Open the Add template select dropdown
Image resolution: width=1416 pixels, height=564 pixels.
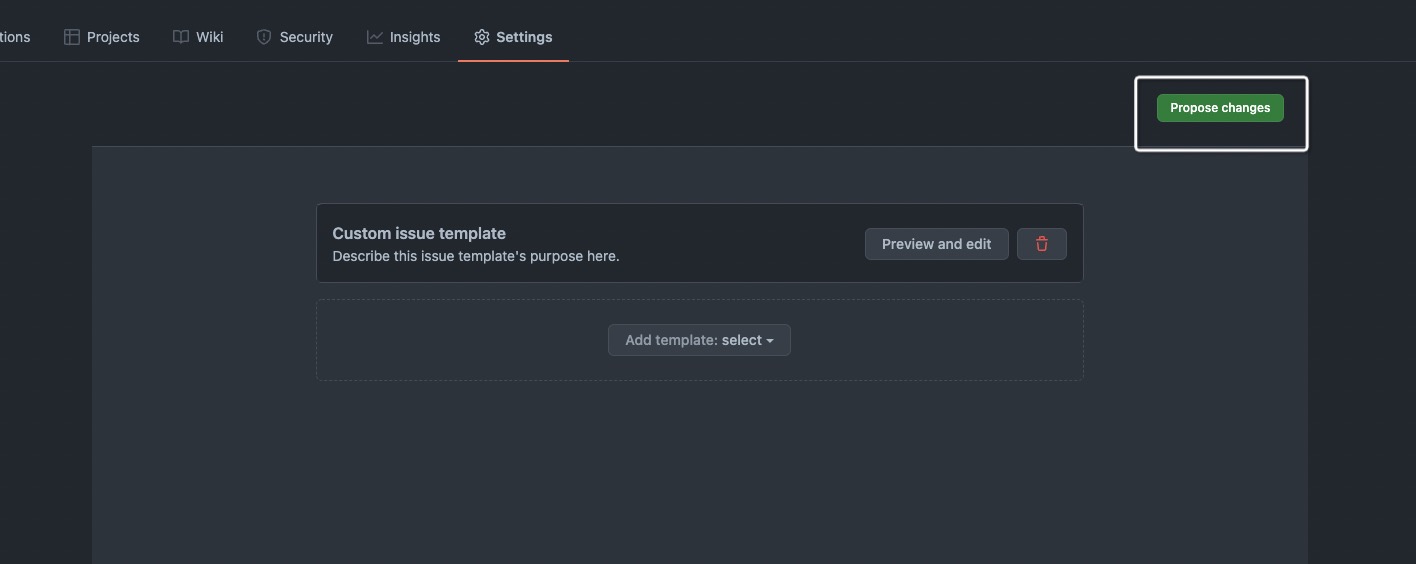click(x=699, y=340)
